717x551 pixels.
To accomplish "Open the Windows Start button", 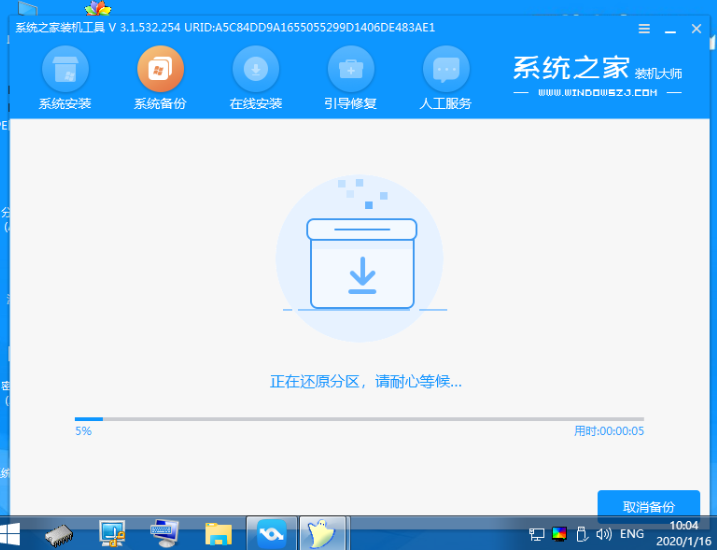I will [x=10, y=534].
